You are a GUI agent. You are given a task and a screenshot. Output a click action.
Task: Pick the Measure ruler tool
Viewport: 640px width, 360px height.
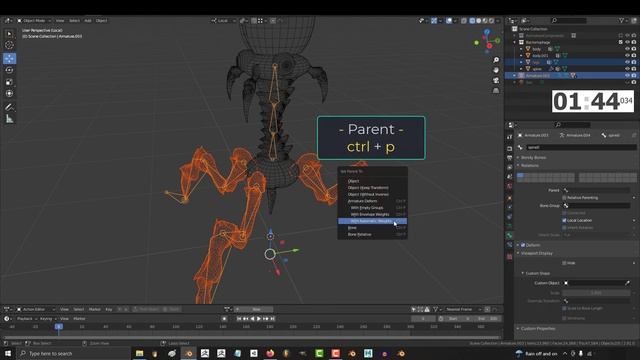click(9, 119)
